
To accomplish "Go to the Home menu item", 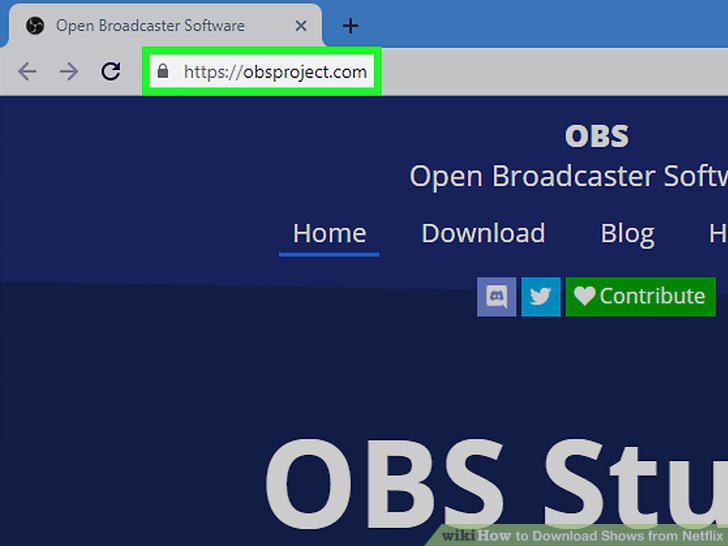I will tap(329, 233).
